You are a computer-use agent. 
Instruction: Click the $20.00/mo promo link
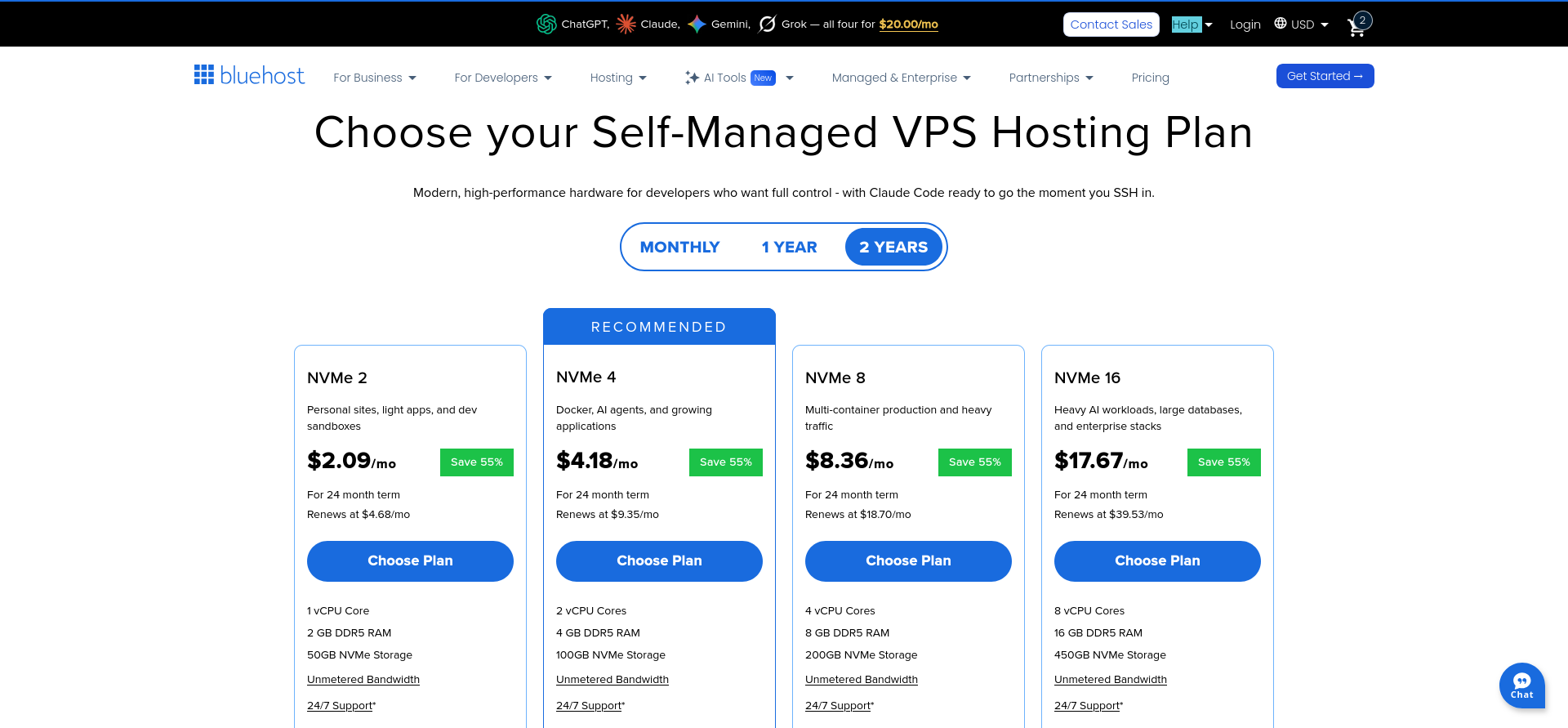(908, 25)
